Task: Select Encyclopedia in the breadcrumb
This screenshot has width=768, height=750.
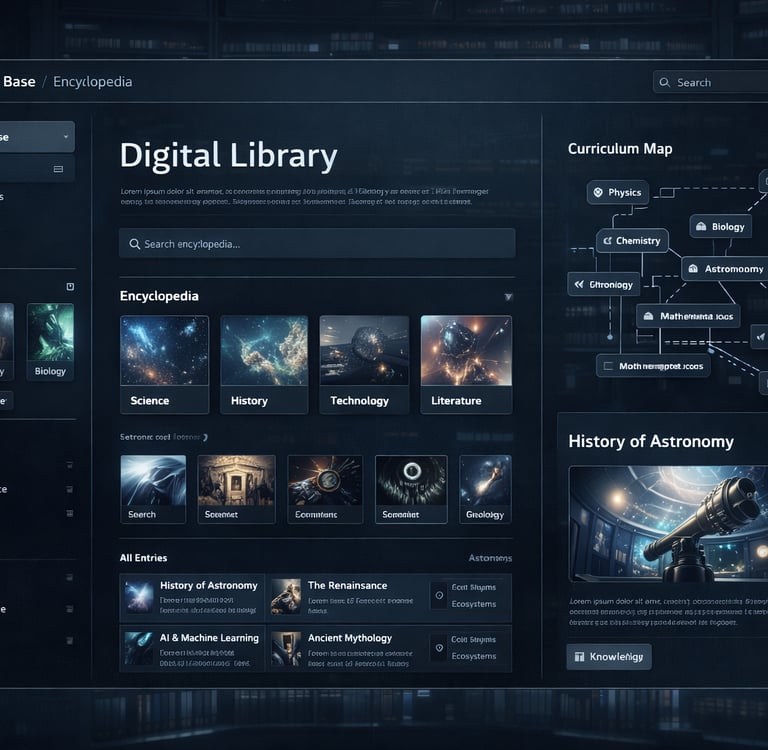Action: click(x=93, y=82)
